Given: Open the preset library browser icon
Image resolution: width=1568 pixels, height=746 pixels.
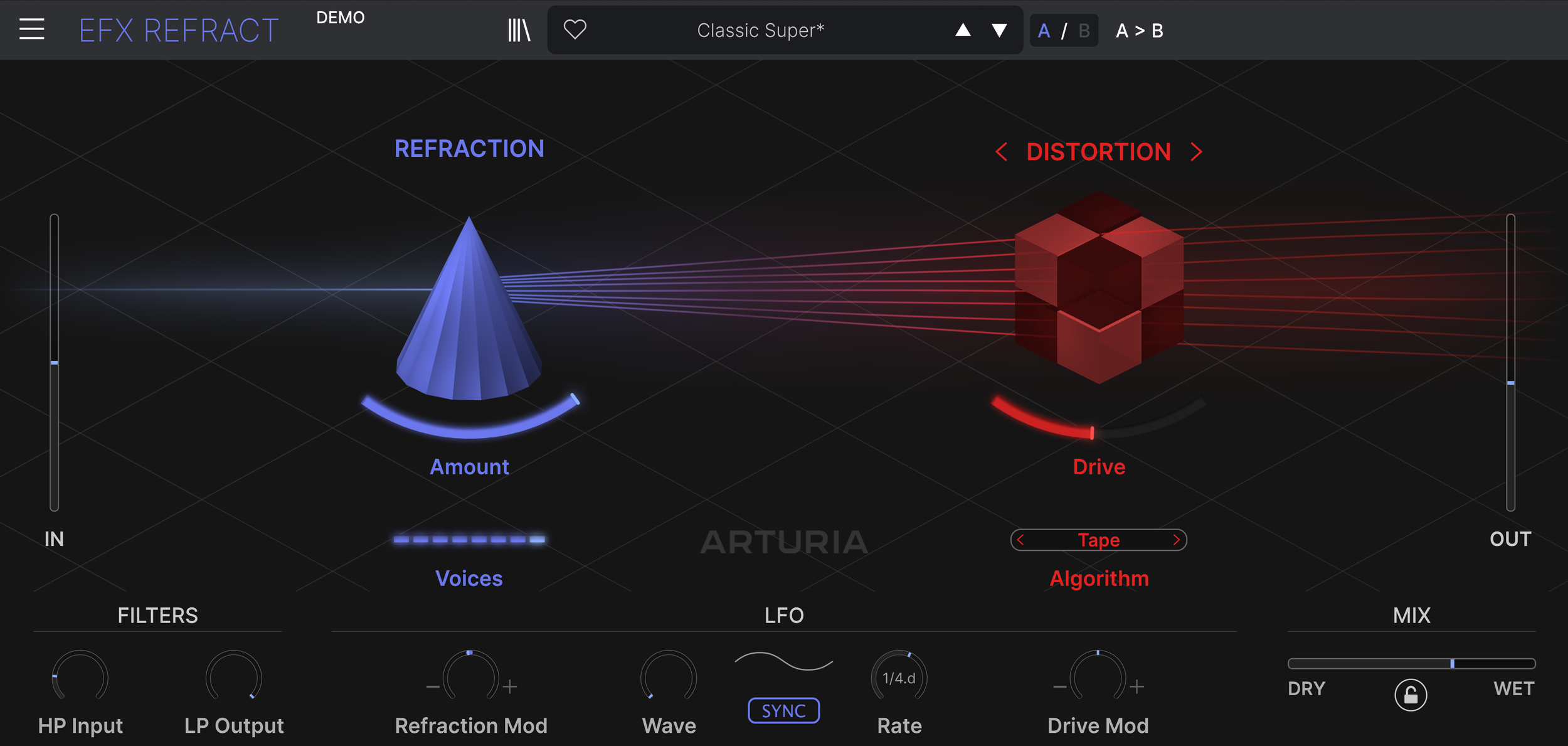Looking at the screenshot, I should pos(519,30).
